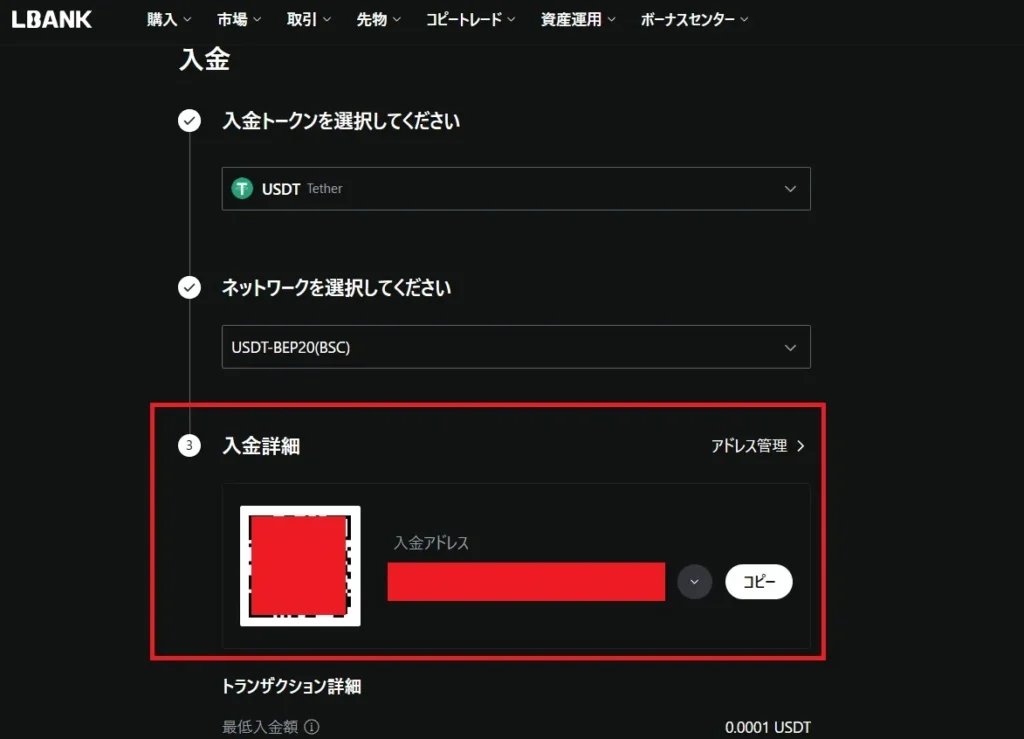This screenshot has height=739, width=1024.
Task: Click the step two checkmark icon
Action: [189, 288]
